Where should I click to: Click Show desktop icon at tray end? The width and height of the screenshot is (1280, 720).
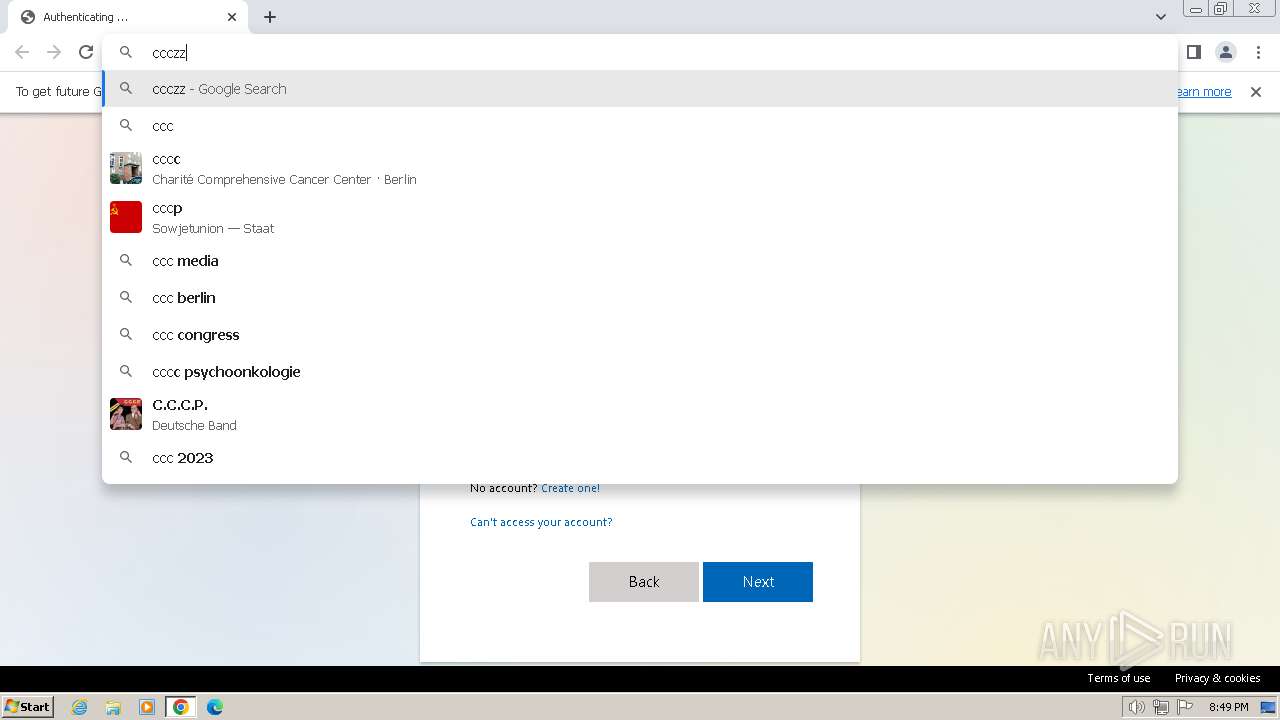tap(1268, 707)
